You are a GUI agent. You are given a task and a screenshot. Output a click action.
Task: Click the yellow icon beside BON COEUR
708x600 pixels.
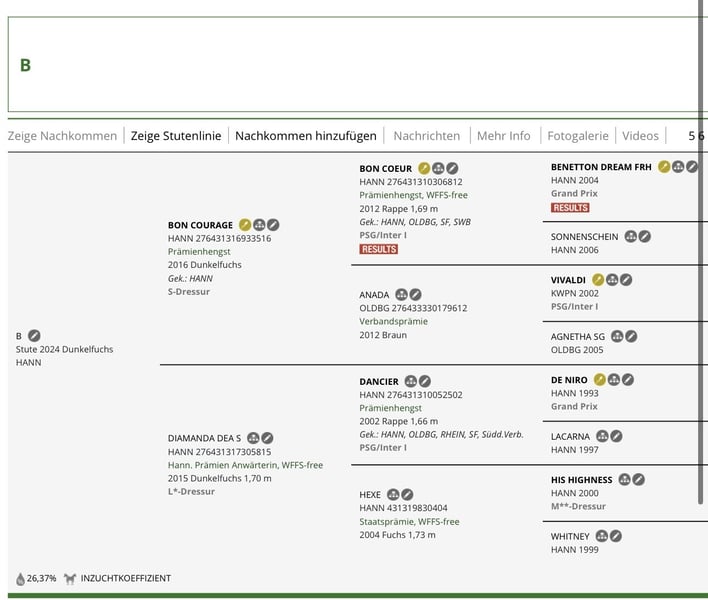424,168
